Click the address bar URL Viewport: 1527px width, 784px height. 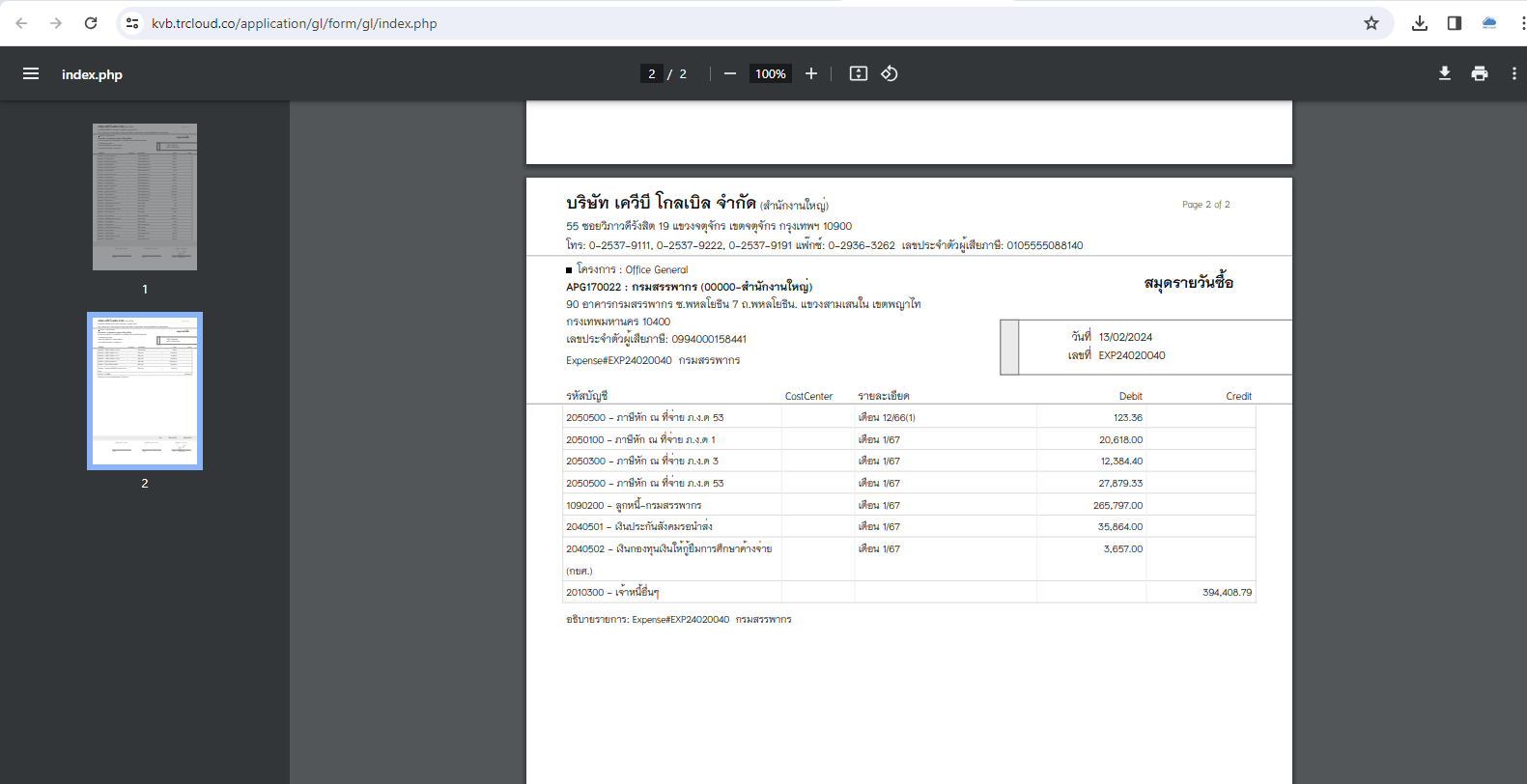(294, 23)
